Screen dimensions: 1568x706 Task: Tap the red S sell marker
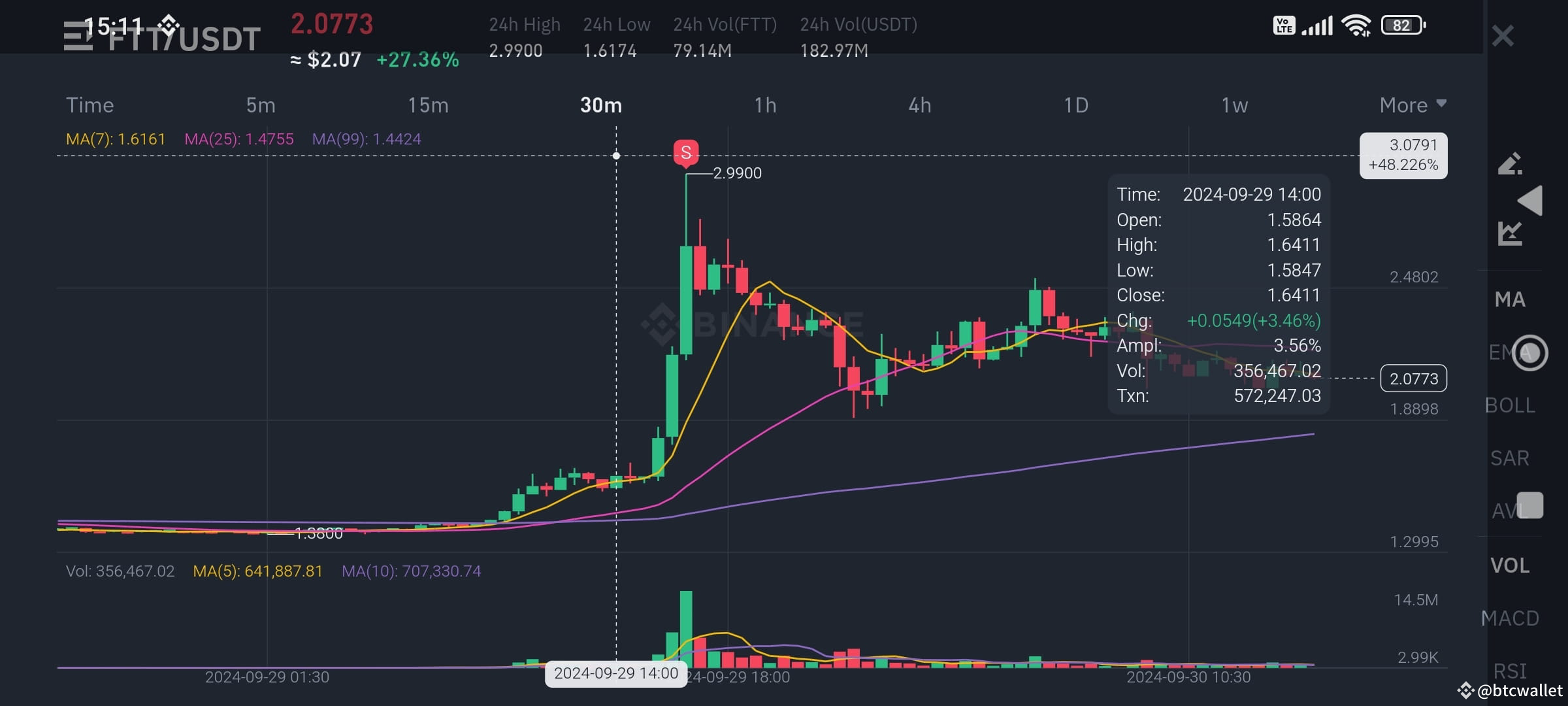[x=686, y=153]
